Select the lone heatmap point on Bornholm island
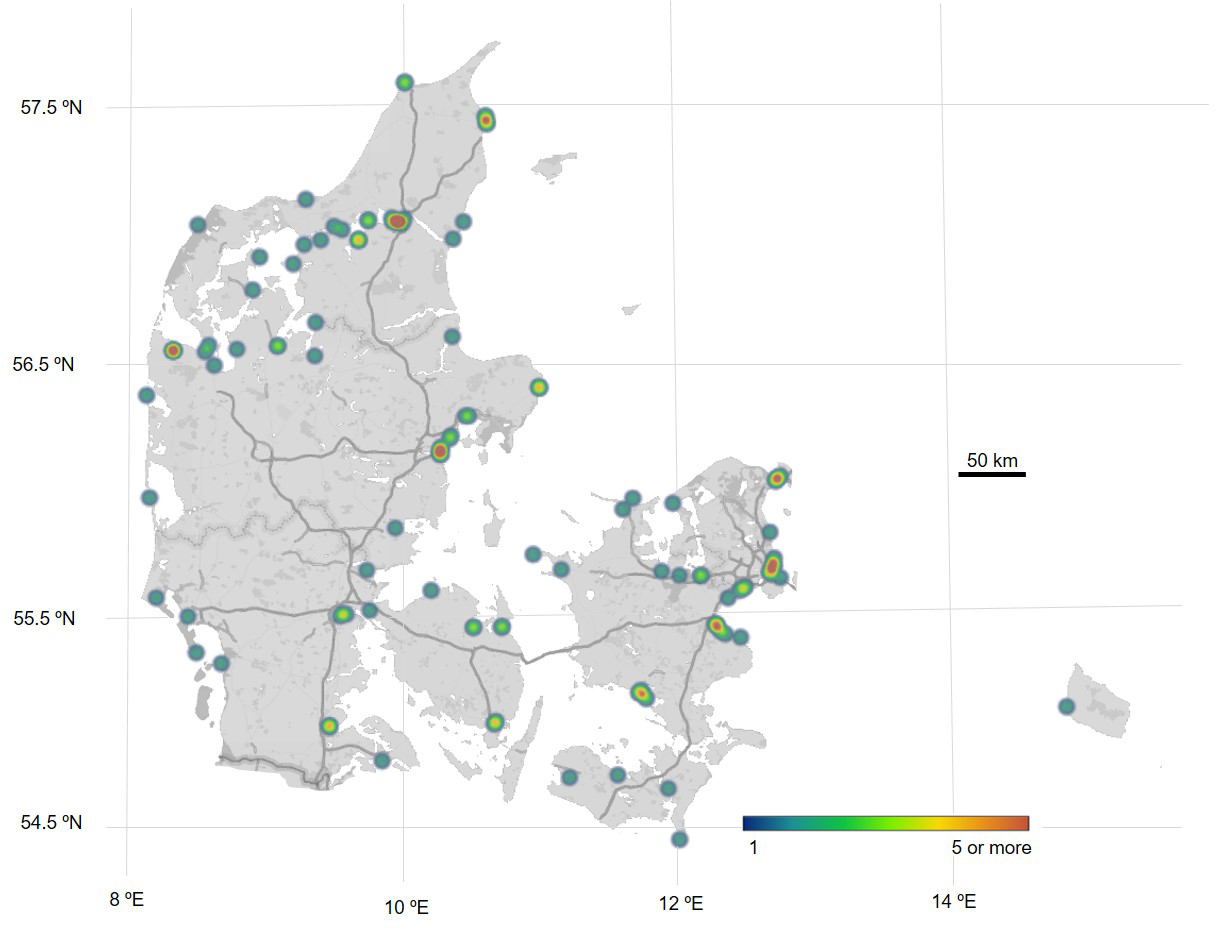1216x928 pixels. tap(1066, 706)
